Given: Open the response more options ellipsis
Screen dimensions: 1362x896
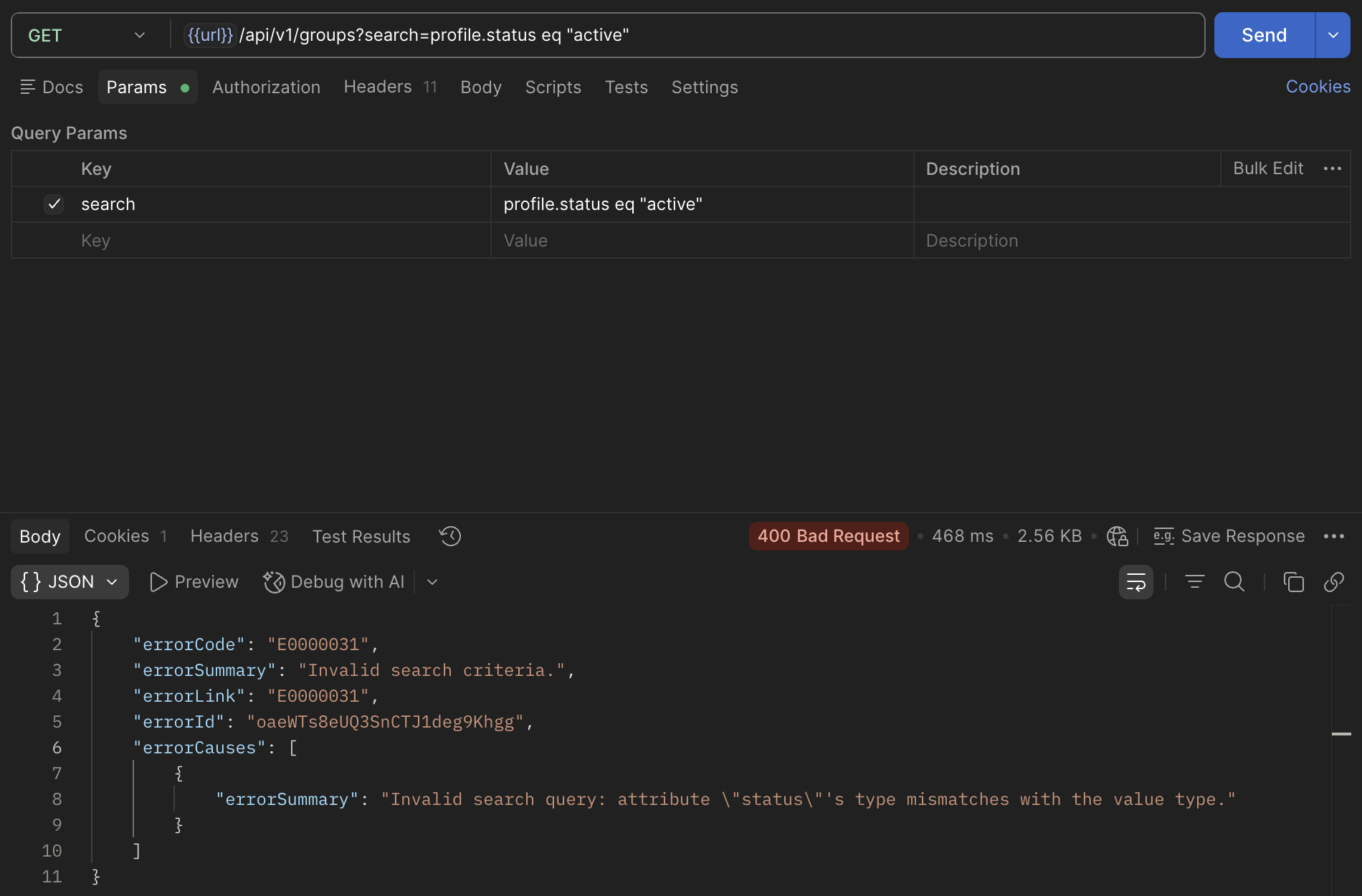Looking at the screenshot, I should [x=1334, y=536].
